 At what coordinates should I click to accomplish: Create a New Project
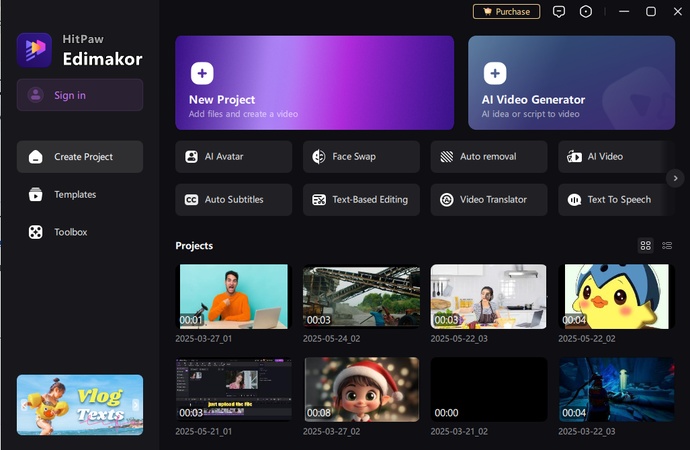[x=314, y=83]
